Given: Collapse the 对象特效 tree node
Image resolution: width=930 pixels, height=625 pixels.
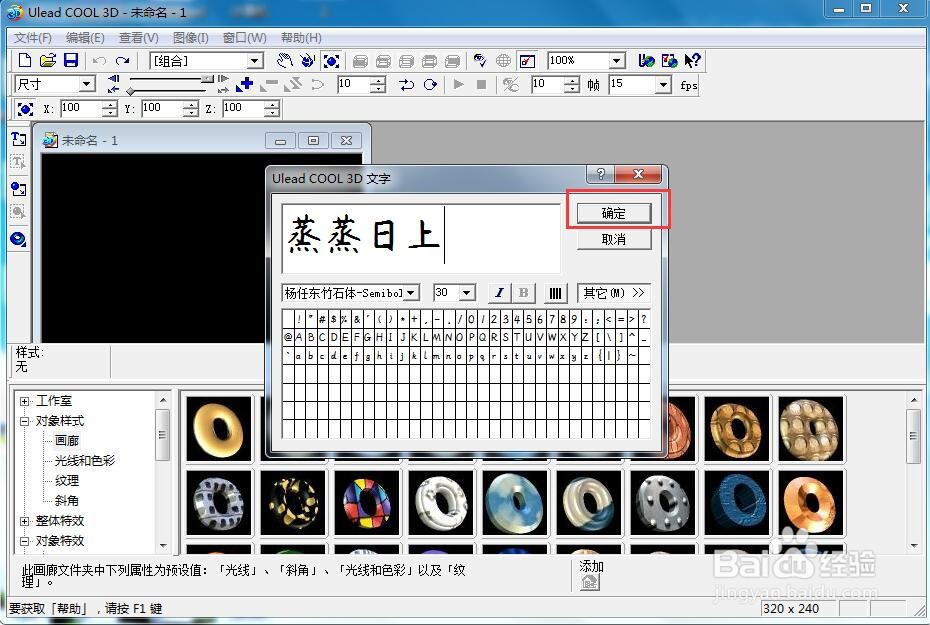Looking at the screenshot, I should coord(24,541).
